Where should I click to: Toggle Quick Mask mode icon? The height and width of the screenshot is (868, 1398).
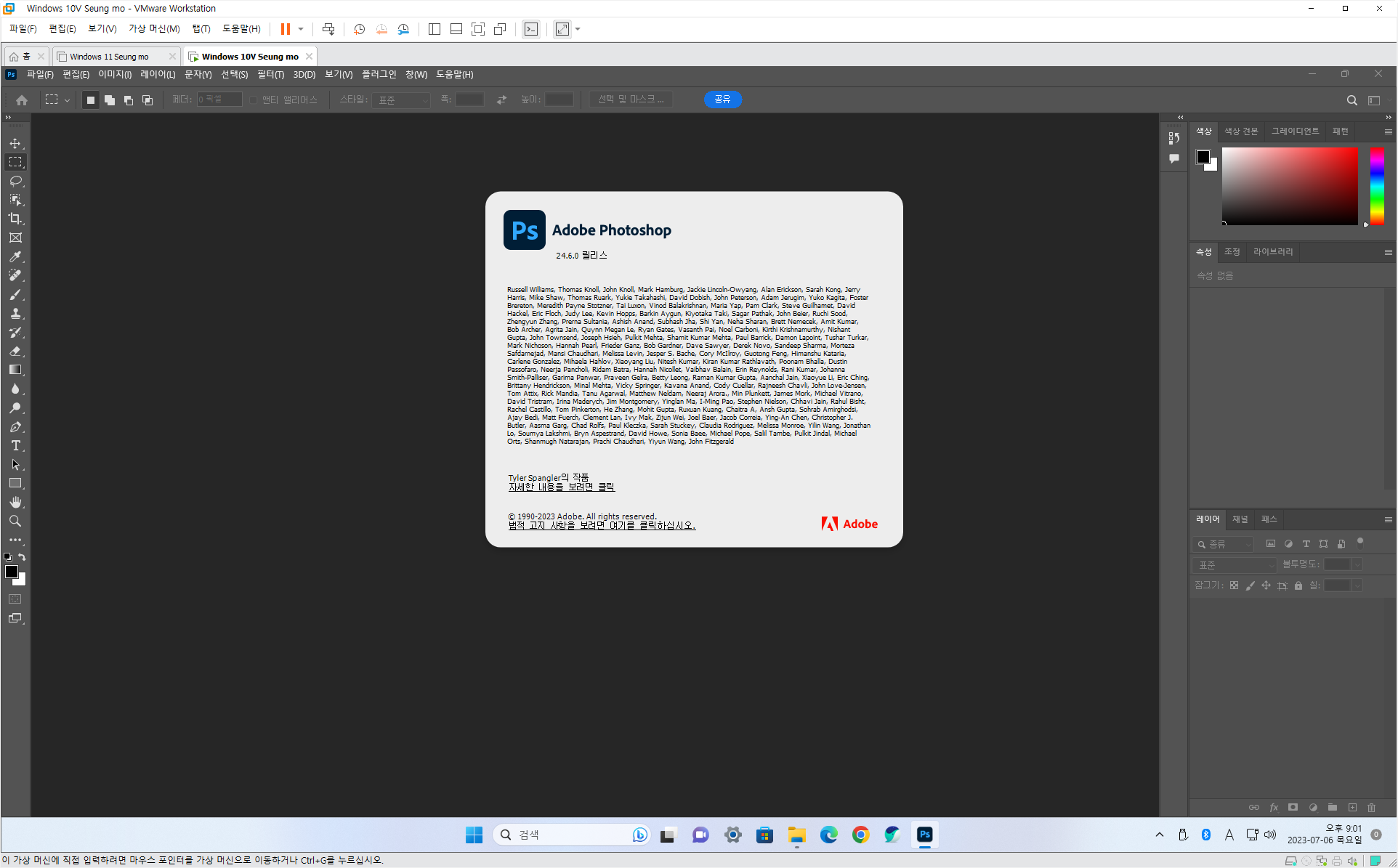(15, 599)
